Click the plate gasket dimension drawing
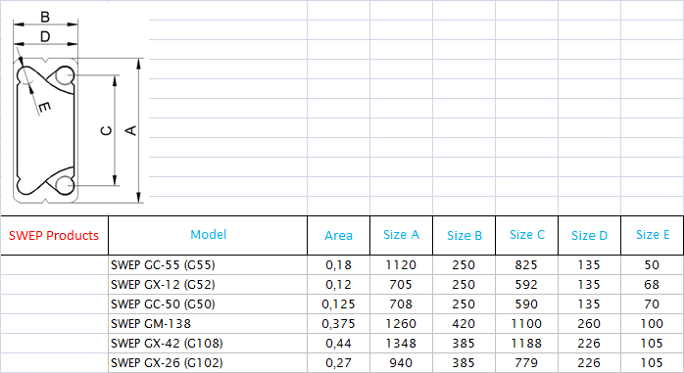Viewport: 684px width, 373px height. click(x=79, y=107)
